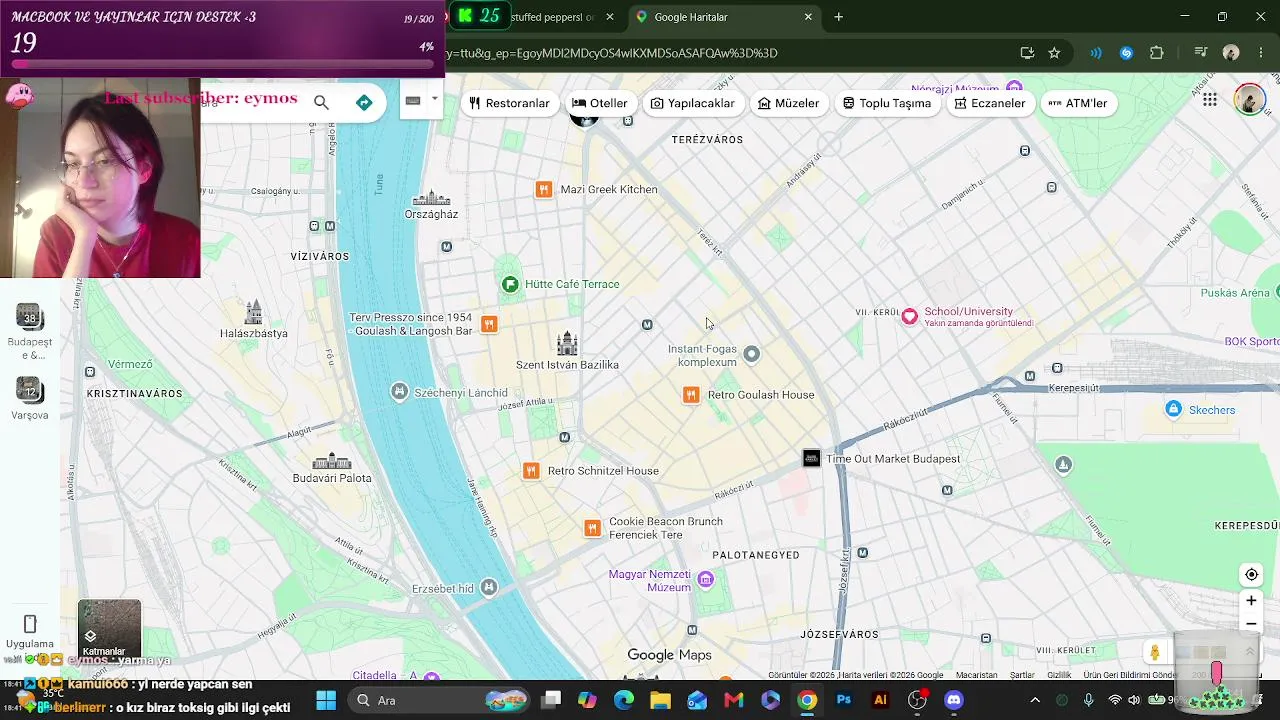Switch to the Google Haritalar tab

[x=726, y=17]
